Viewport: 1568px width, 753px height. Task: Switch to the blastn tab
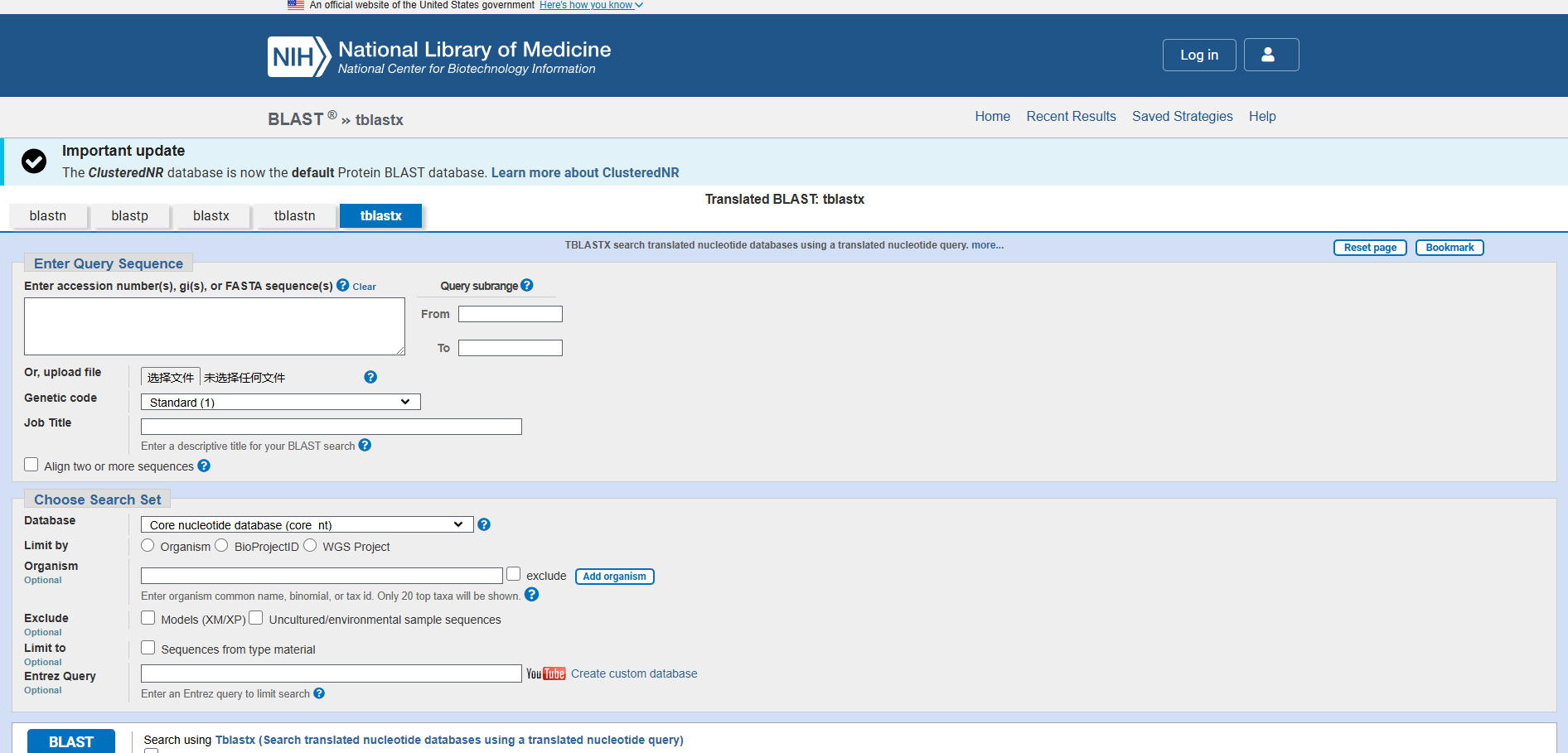click(48, 216)
